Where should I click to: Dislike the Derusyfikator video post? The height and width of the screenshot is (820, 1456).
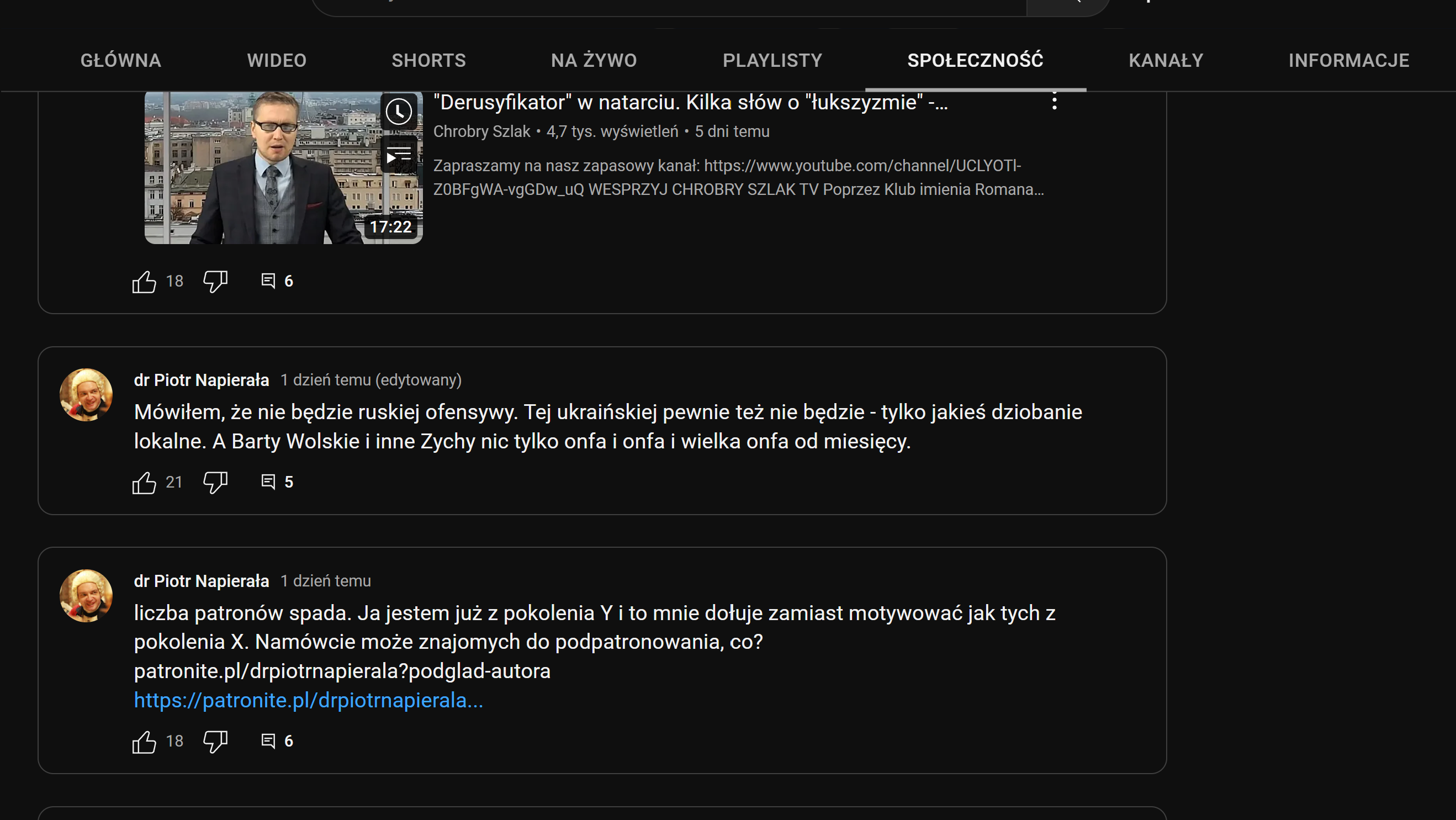(215, 282)
